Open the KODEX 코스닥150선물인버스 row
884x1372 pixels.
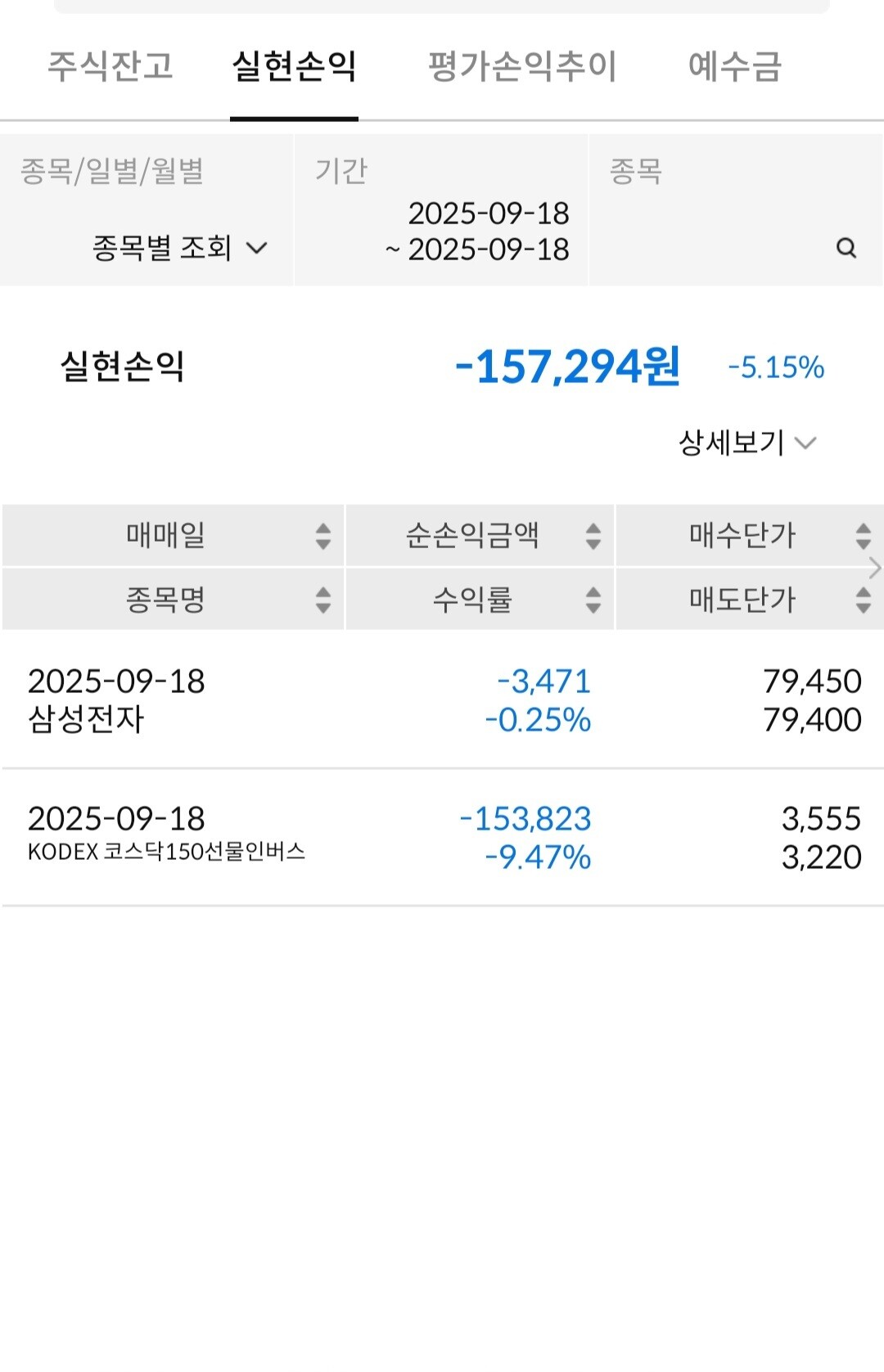tap(442, 837)
